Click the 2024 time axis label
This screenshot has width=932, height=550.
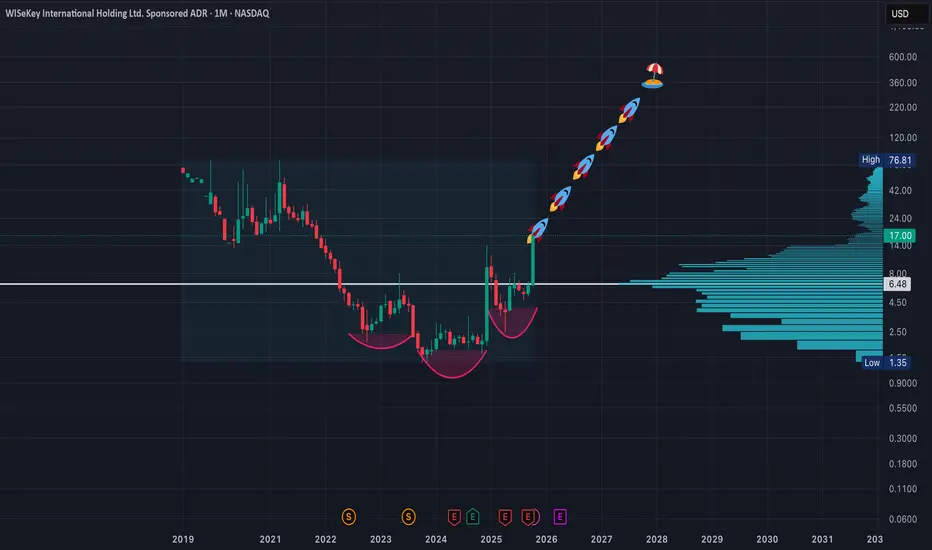point(436,539)
